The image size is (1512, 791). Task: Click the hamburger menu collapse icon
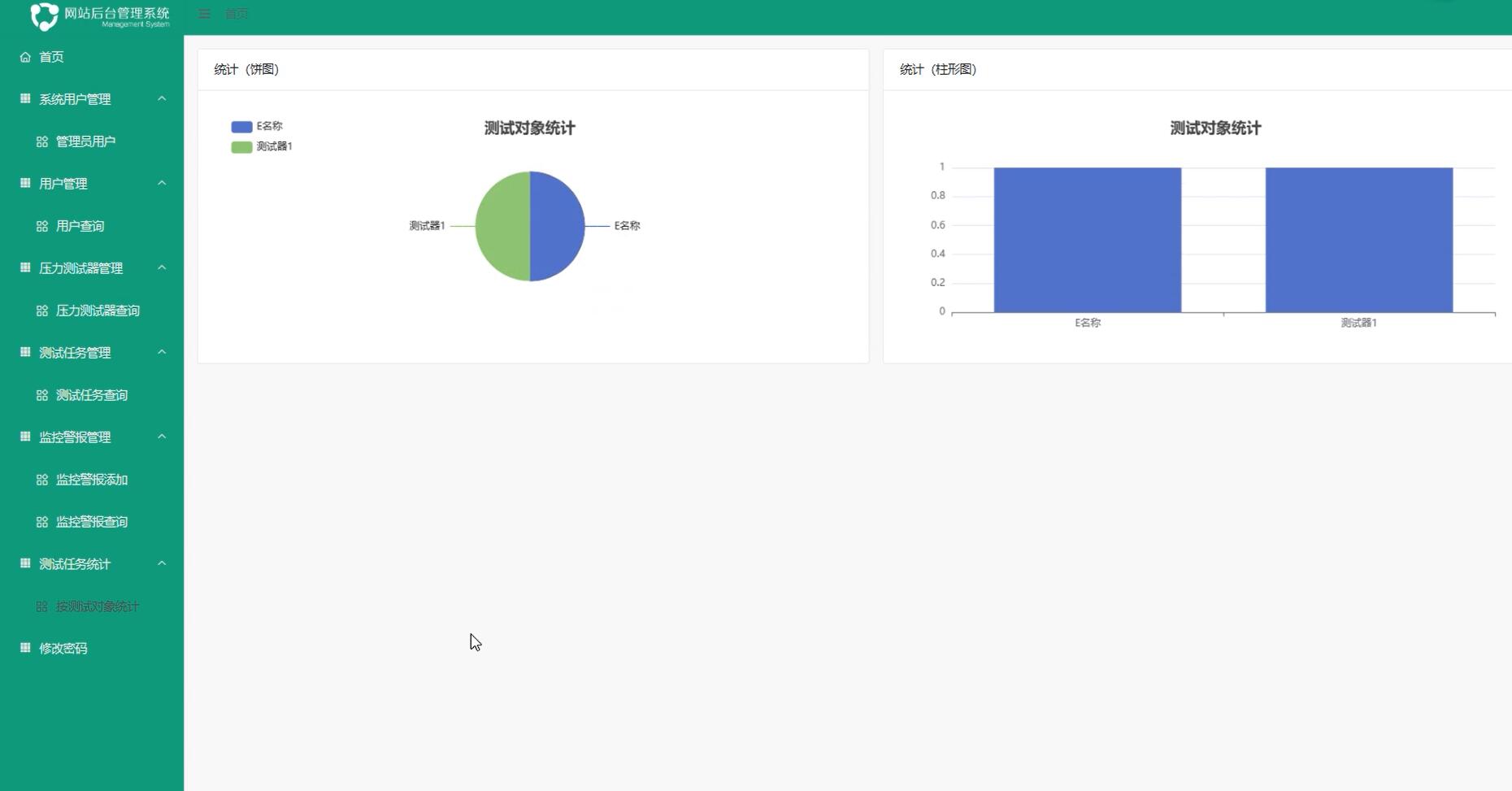[204, 14]
